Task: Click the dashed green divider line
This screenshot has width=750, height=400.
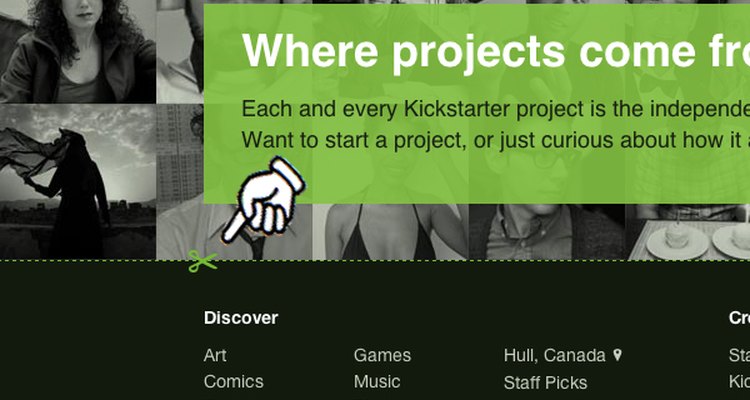Action: [375, 260]
